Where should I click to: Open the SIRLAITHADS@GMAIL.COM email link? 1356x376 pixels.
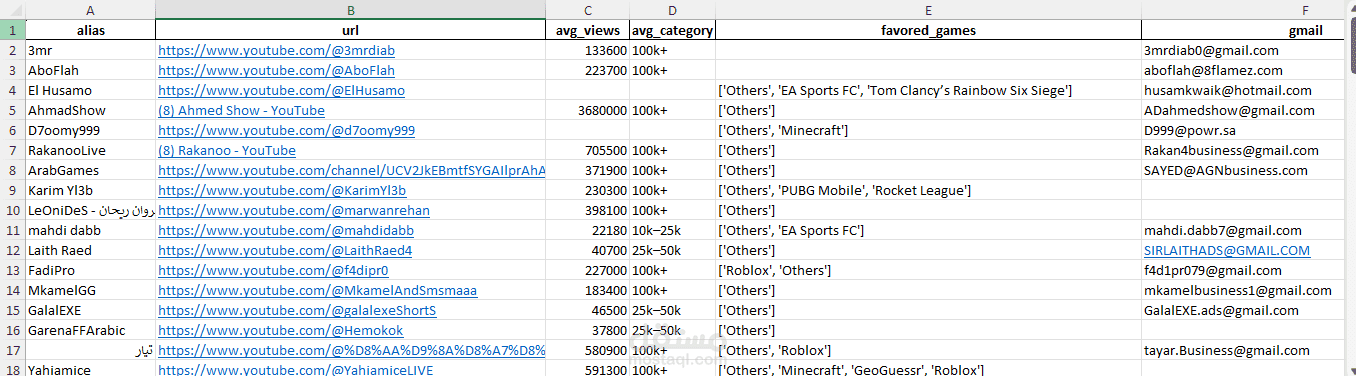tap(1227, 251)
